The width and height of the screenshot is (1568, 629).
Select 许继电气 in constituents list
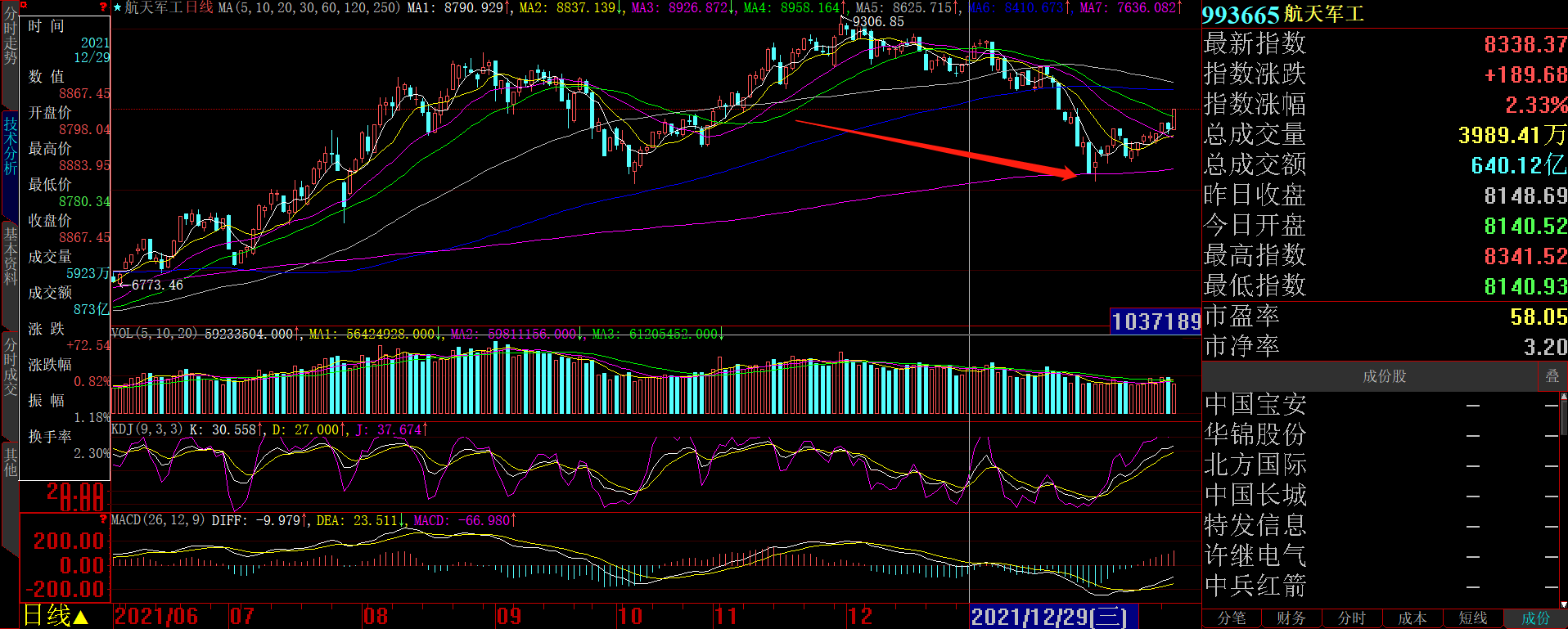(1255, 556)
